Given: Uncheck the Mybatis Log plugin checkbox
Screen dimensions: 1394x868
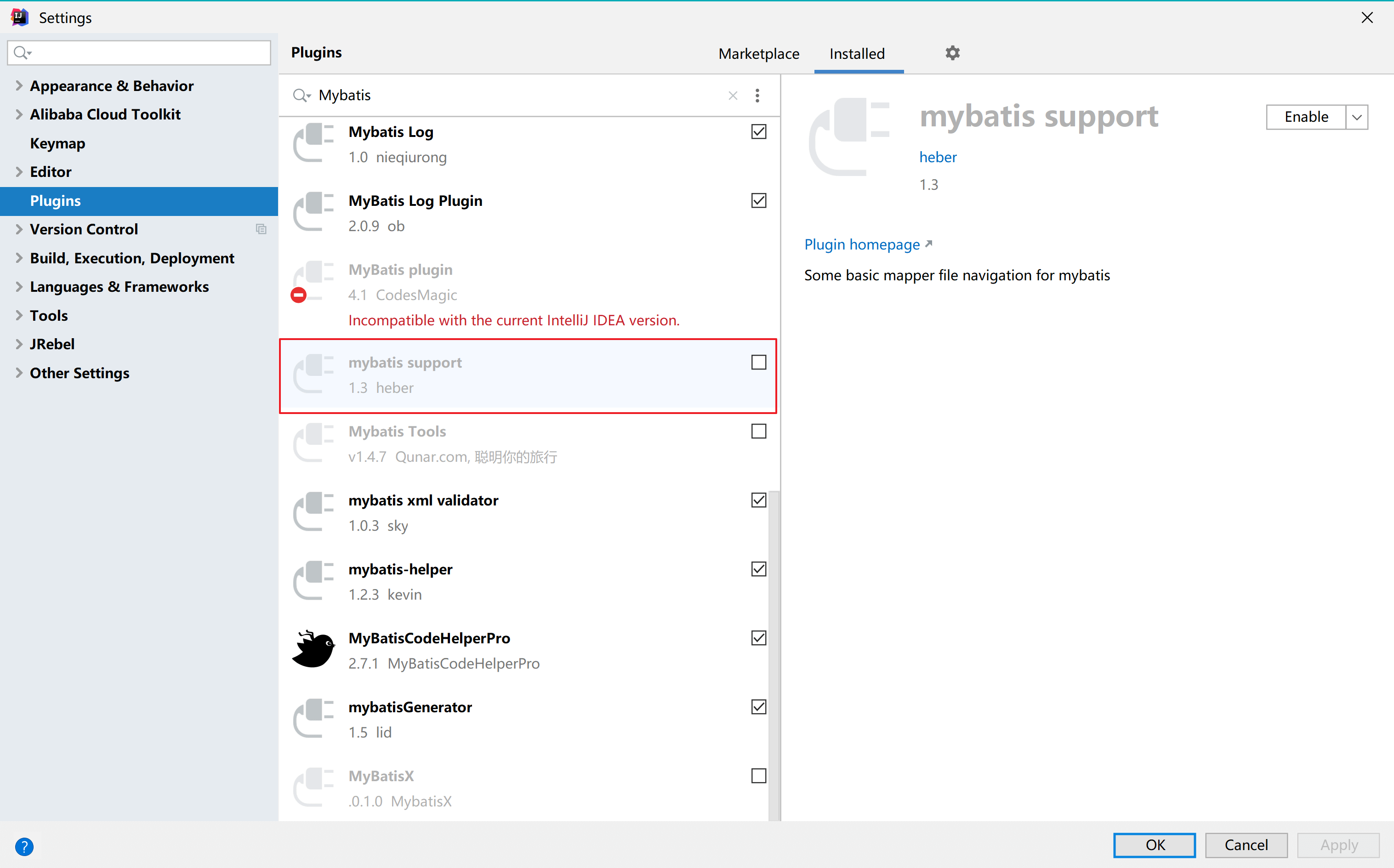Looking at the screenshot, I should [758, 132].
